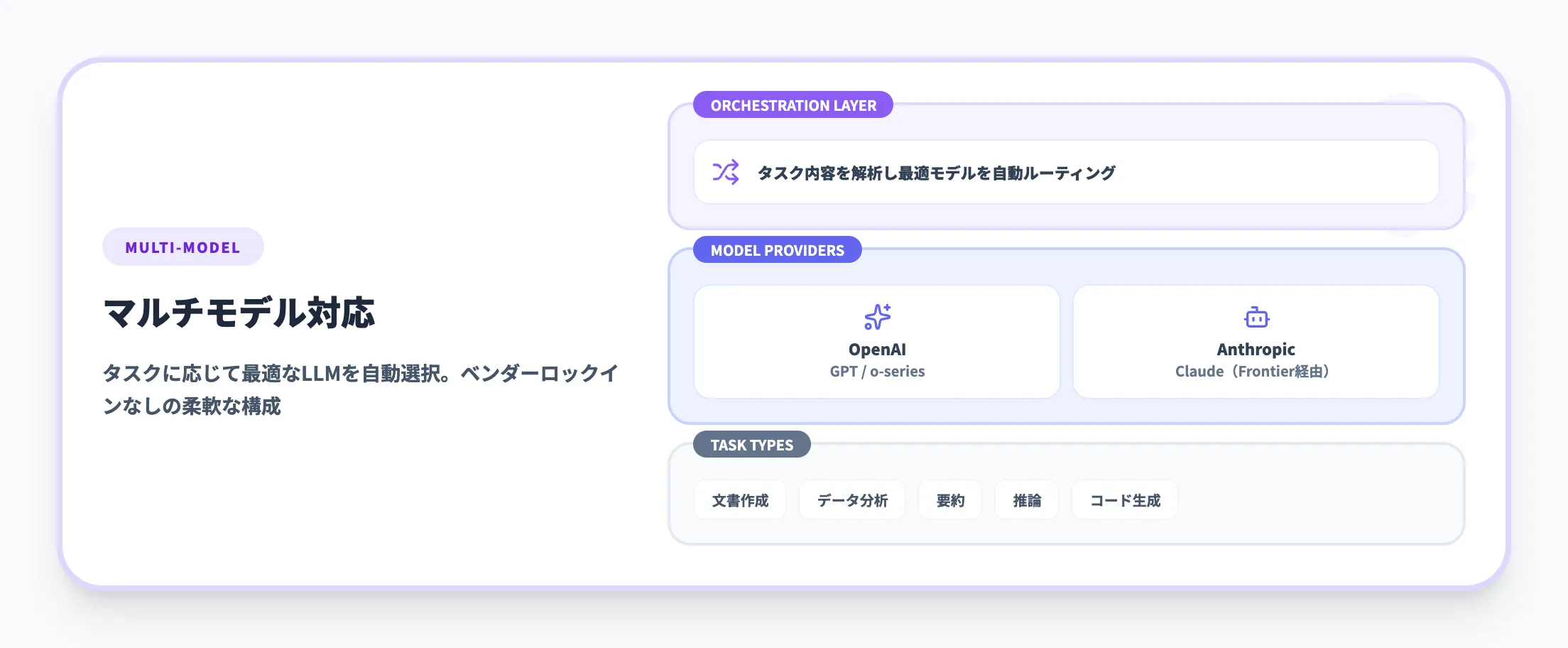This screenshot has height=648, width=1568.
Task: Click the TASK TYPES label
Action: pos(751,445)
